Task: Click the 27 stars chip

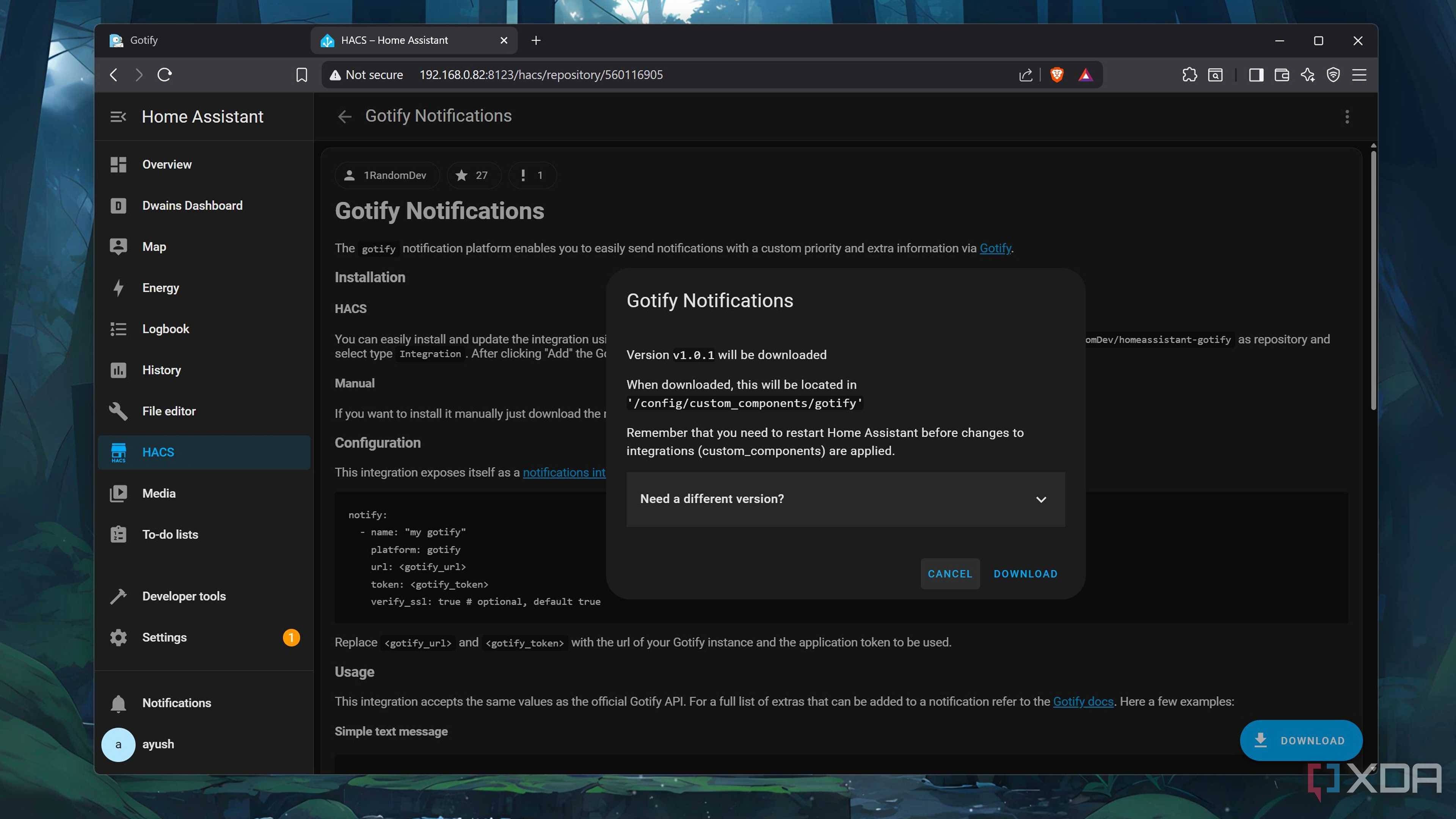Action: pos(474,175)
